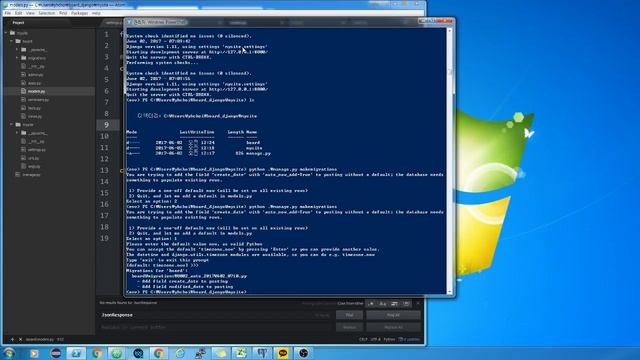640x360 pixels.
Task: Open the Edit menu in Atom
Action: 18,13
